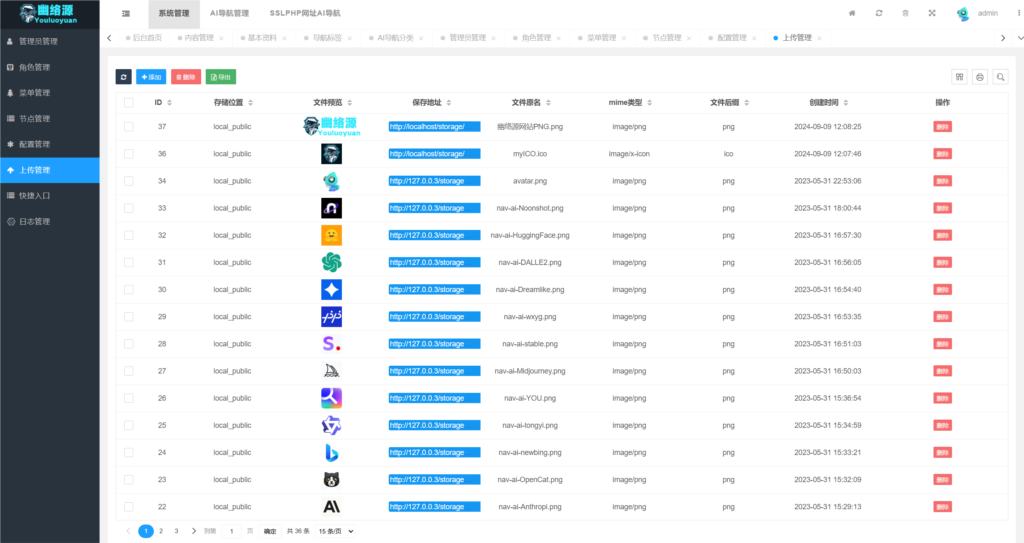Click the blue 添加 button
This screenshot has width=1024, height=543.
[151, 77]
